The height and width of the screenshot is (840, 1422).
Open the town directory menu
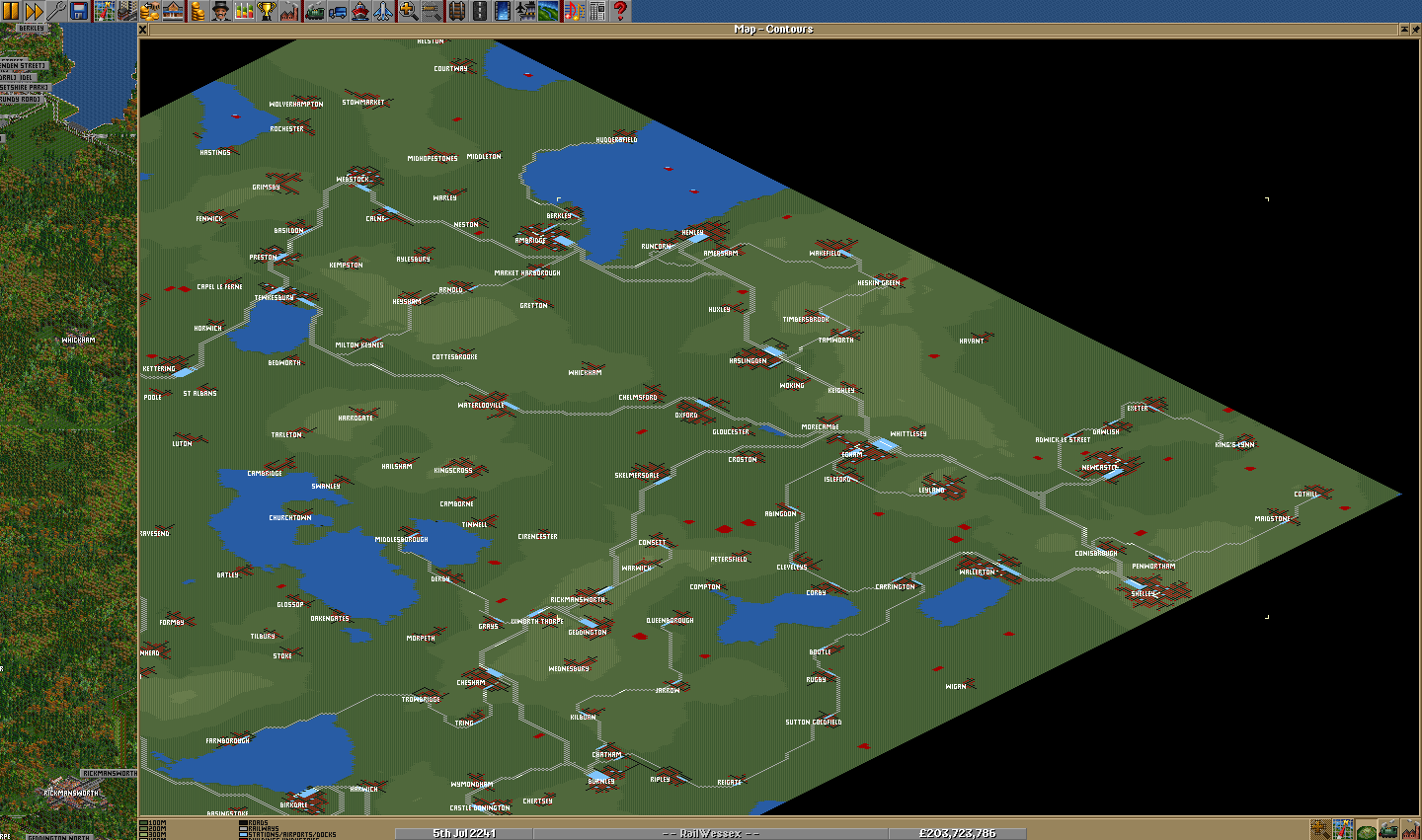[x=127, y=11]
